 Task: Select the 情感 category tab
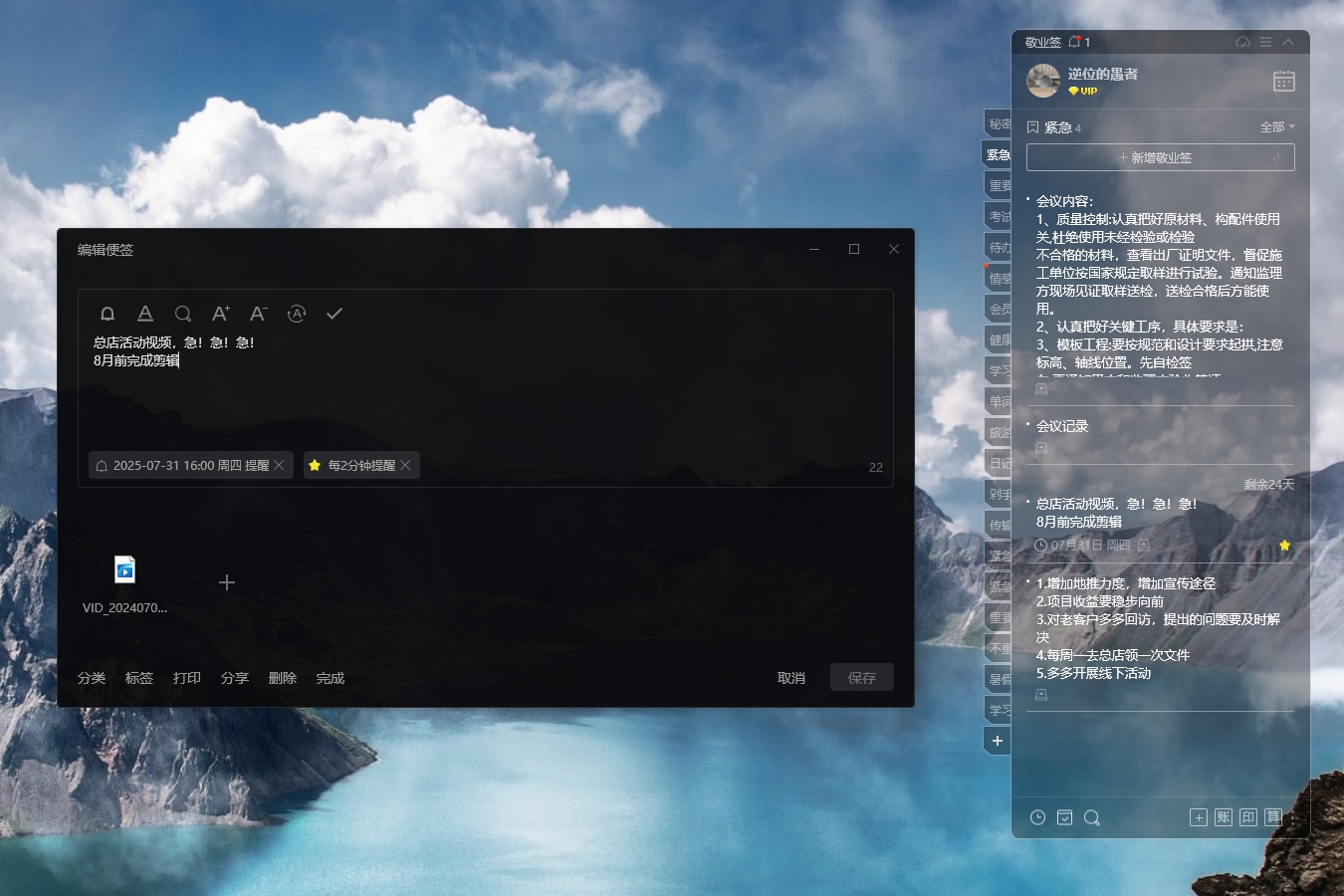pos(999,279)
